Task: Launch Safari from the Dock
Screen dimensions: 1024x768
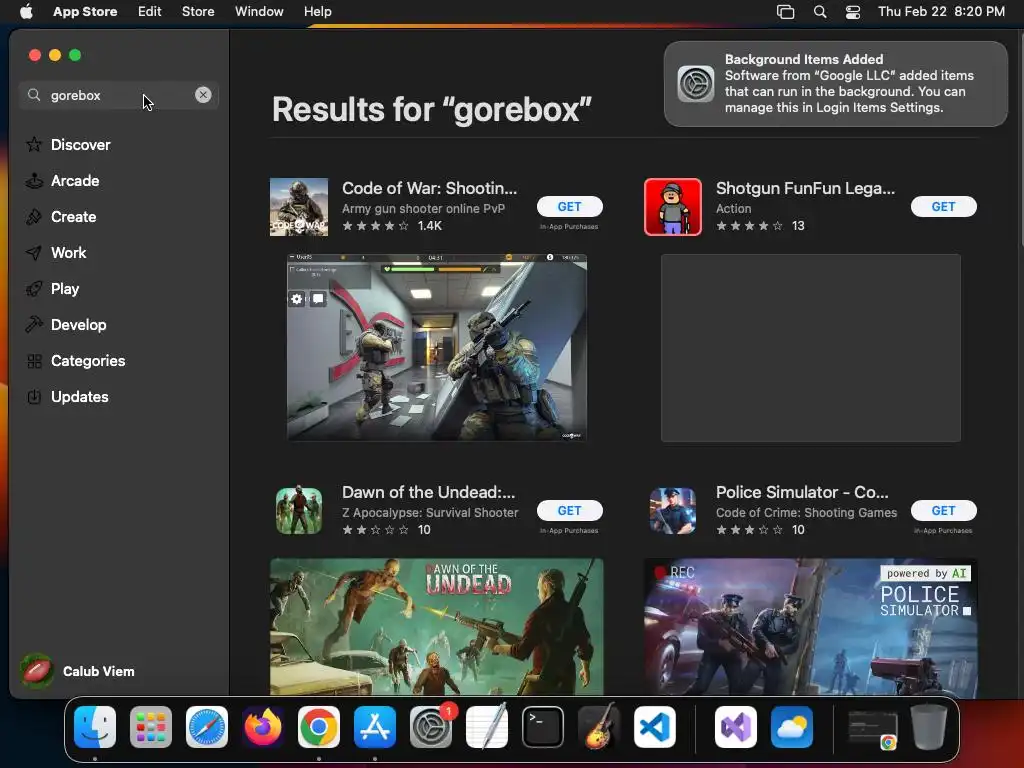Action: pyautogui.click(x=207, y=727)
